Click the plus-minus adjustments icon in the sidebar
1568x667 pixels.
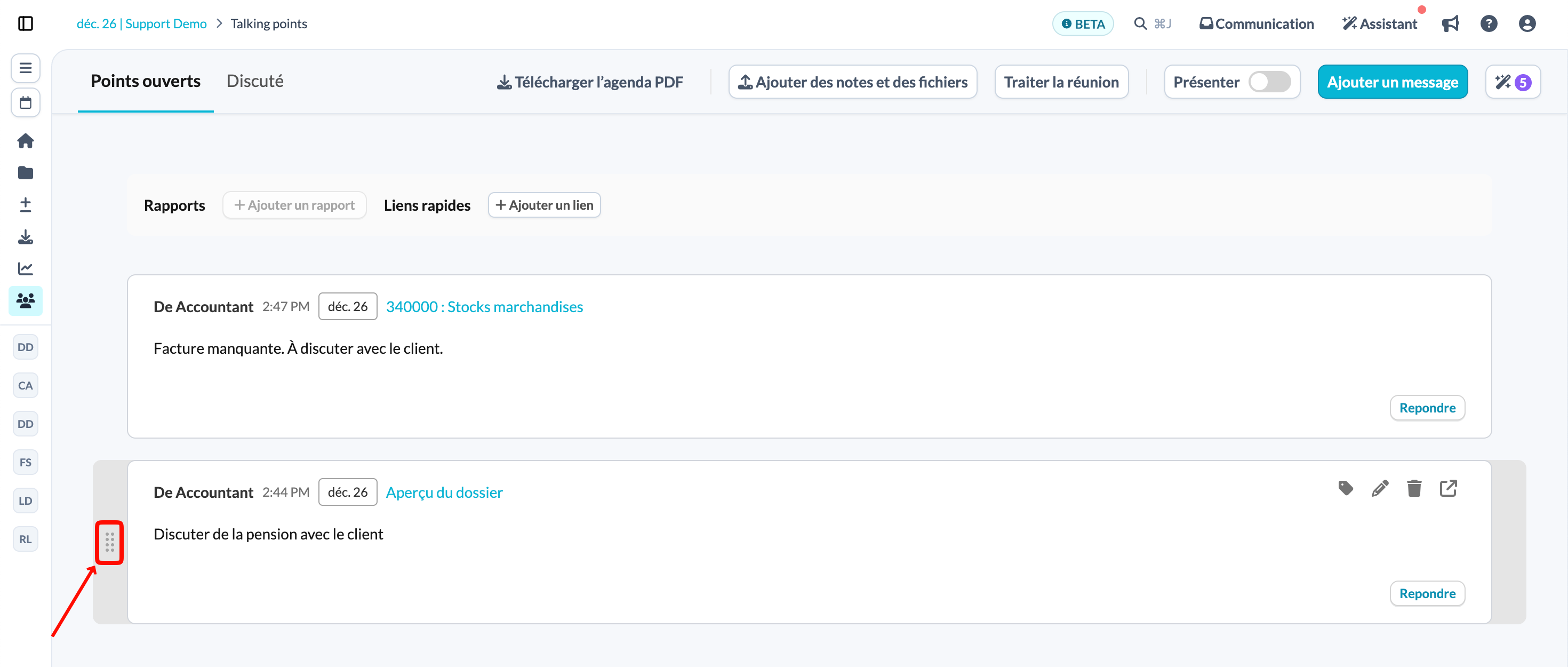click(x=26, y=205)
